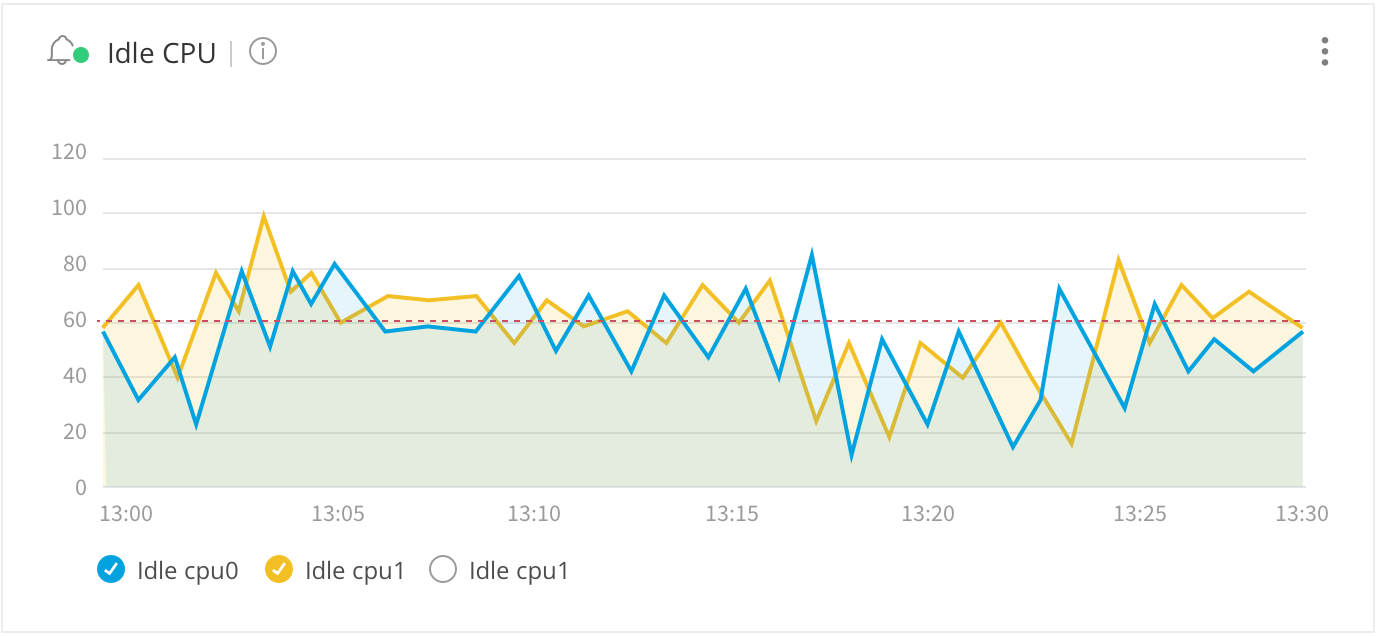Viewport: 1379px width, 636px height.
Task: Click the Idle cpu0 legend label
Action: pyautogui.click(x=188, y=571)
